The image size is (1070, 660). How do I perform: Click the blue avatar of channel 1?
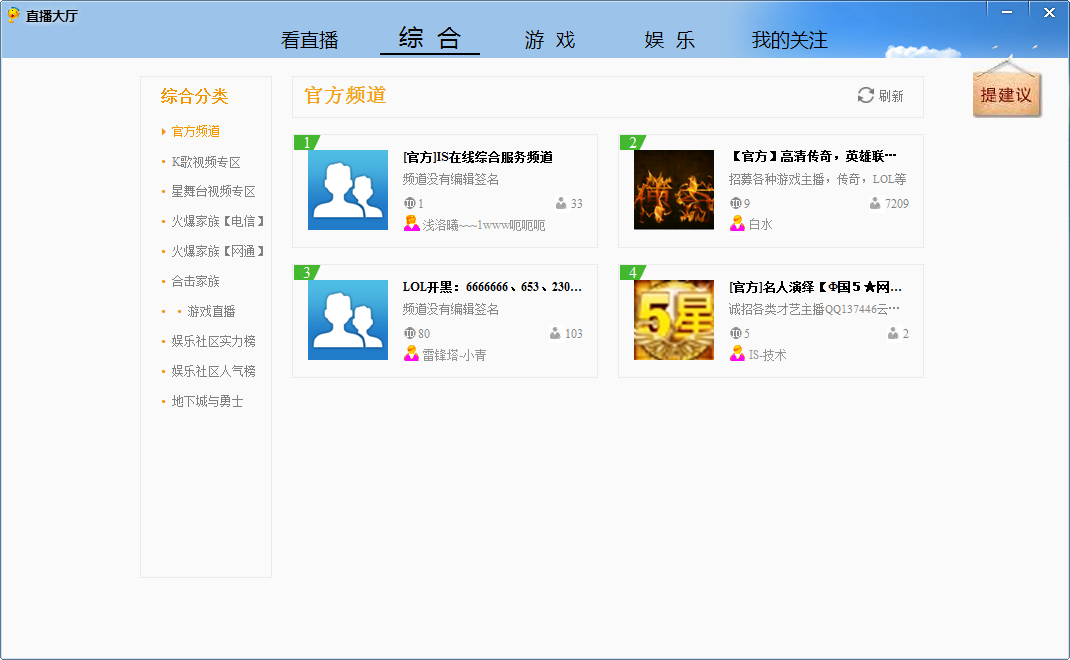(x=348, y=190)
